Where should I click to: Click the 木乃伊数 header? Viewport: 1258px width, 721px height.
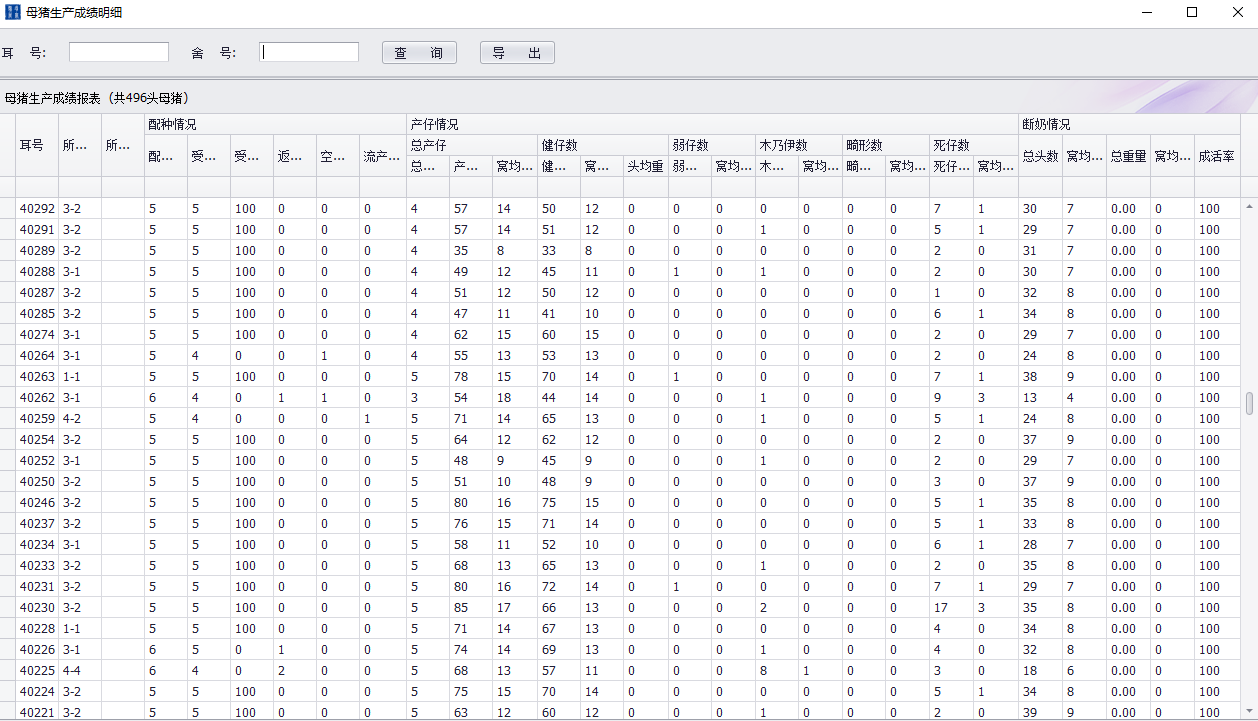[783, 145]
